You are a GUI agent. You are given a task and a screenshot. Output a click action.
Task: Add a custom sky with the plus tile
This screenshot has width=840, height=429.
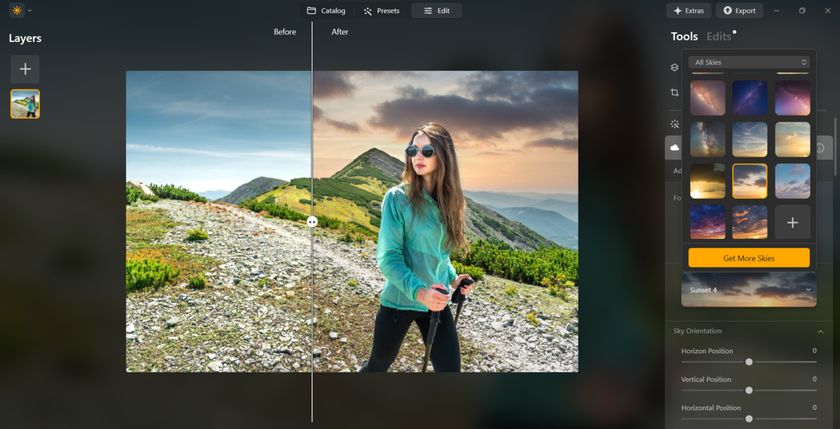(x=792, y=222)
